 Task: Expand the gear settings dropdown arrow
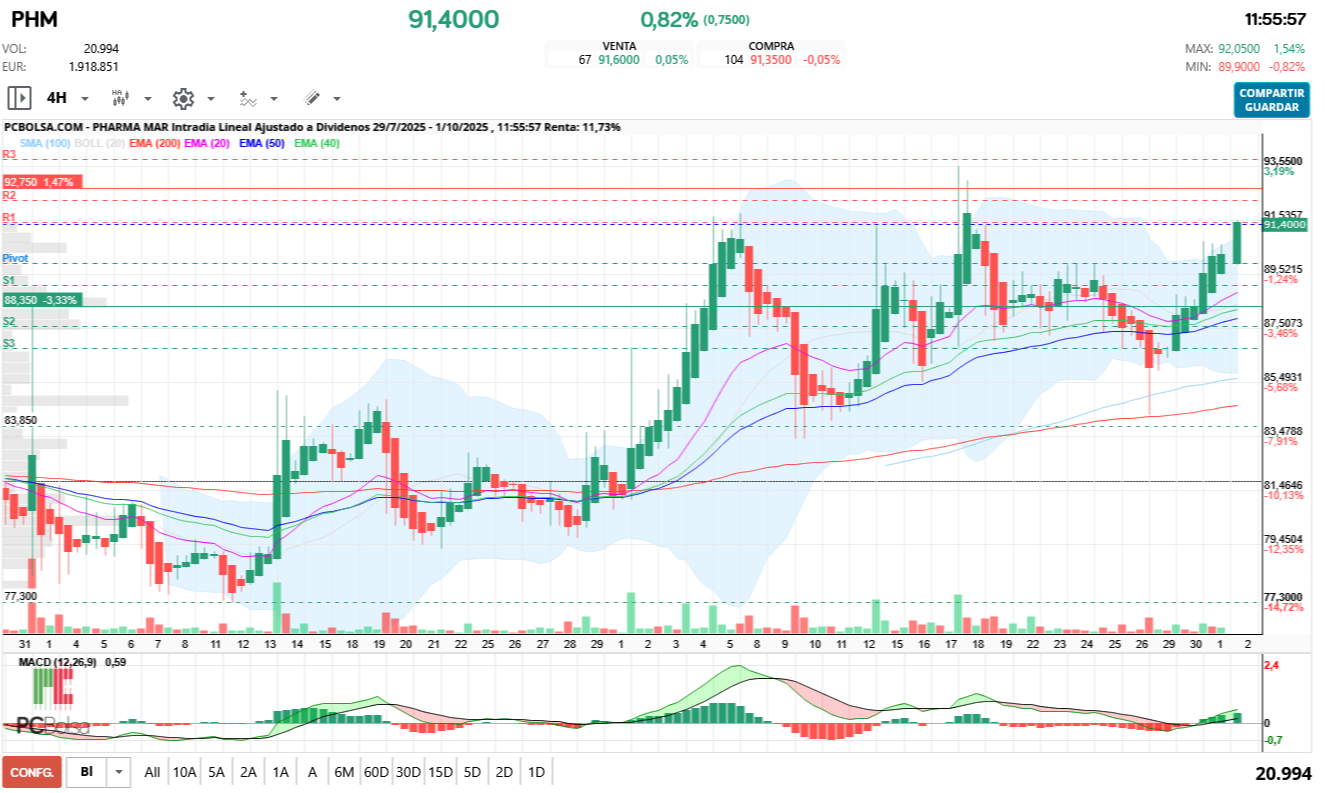211,99
